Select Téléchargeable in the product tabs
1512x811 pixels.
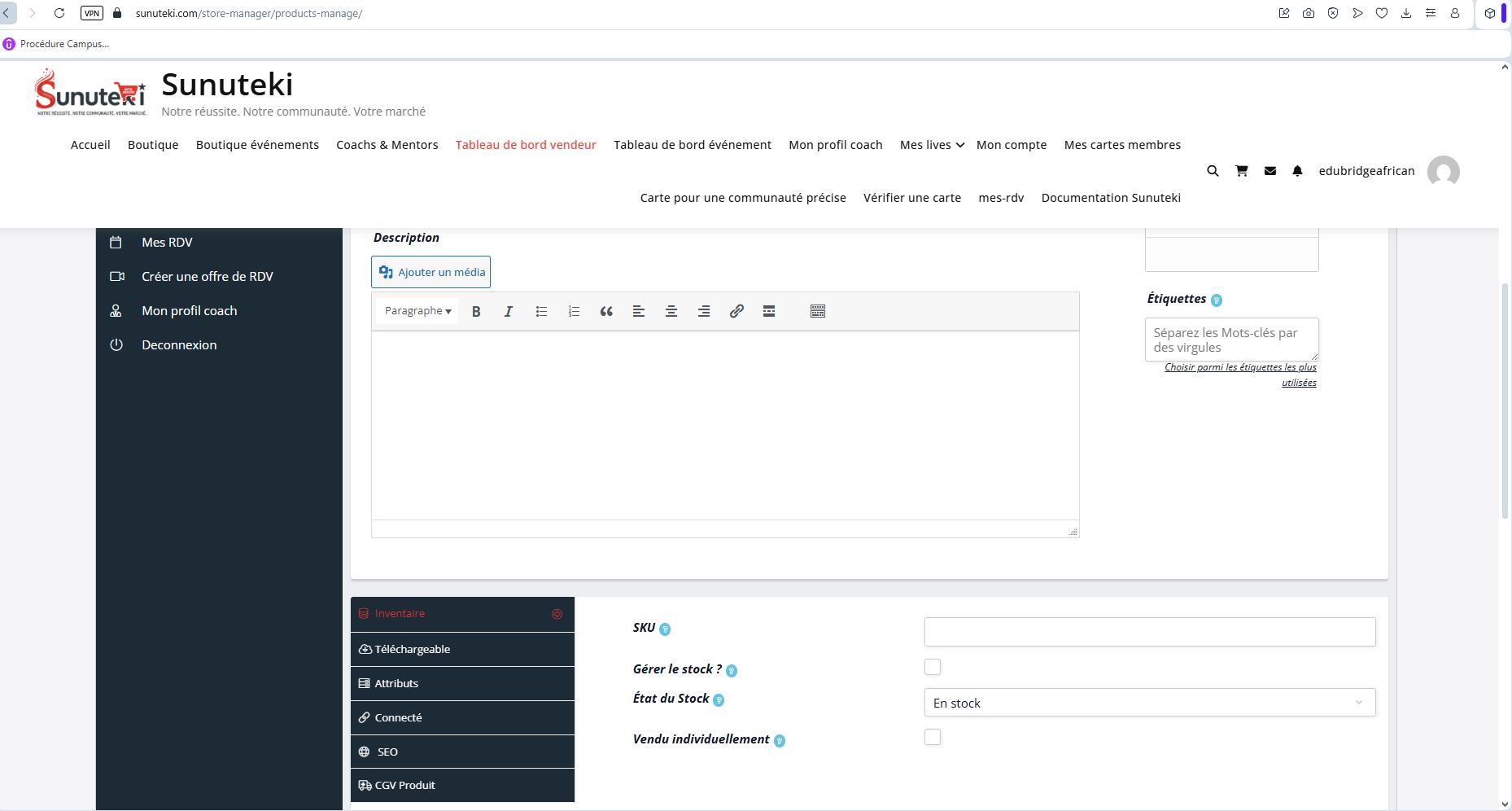click(462, 649)
